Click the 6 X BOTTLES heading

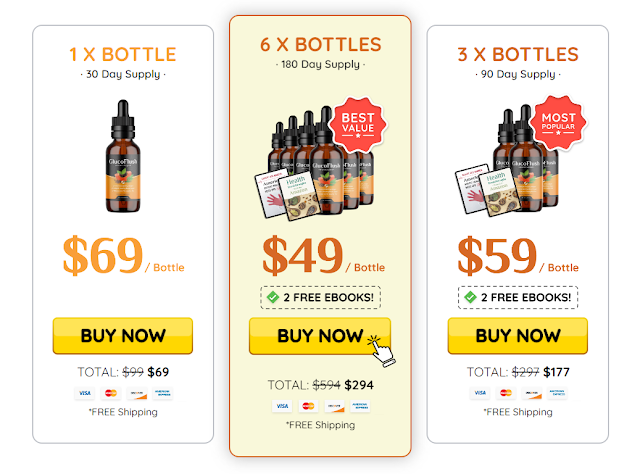coord(320,45)
